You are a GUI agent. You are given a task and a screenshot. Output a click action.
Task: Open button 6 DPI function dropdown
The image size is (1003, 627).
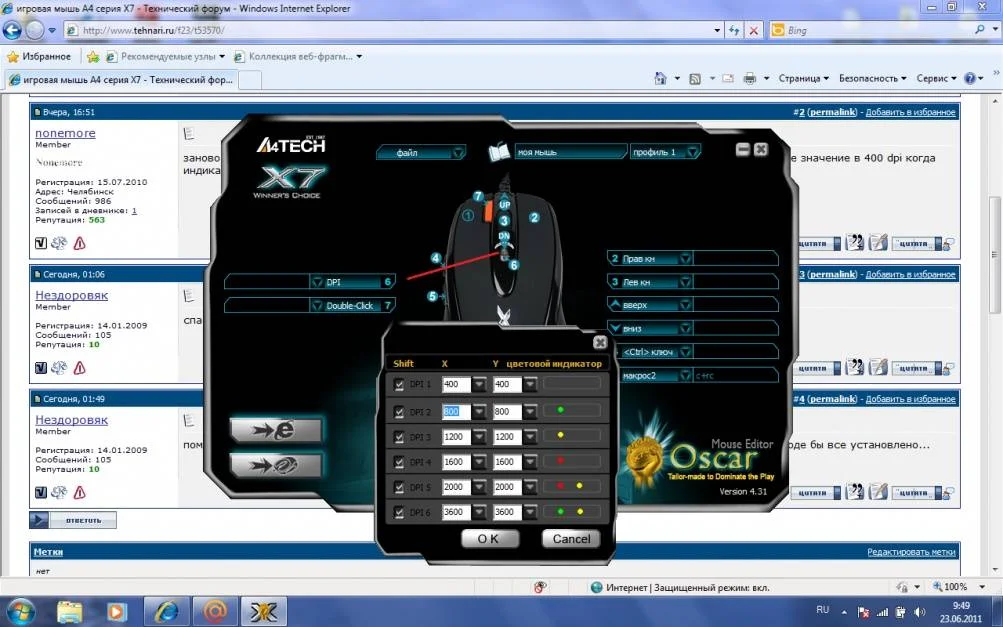[317, 282]
